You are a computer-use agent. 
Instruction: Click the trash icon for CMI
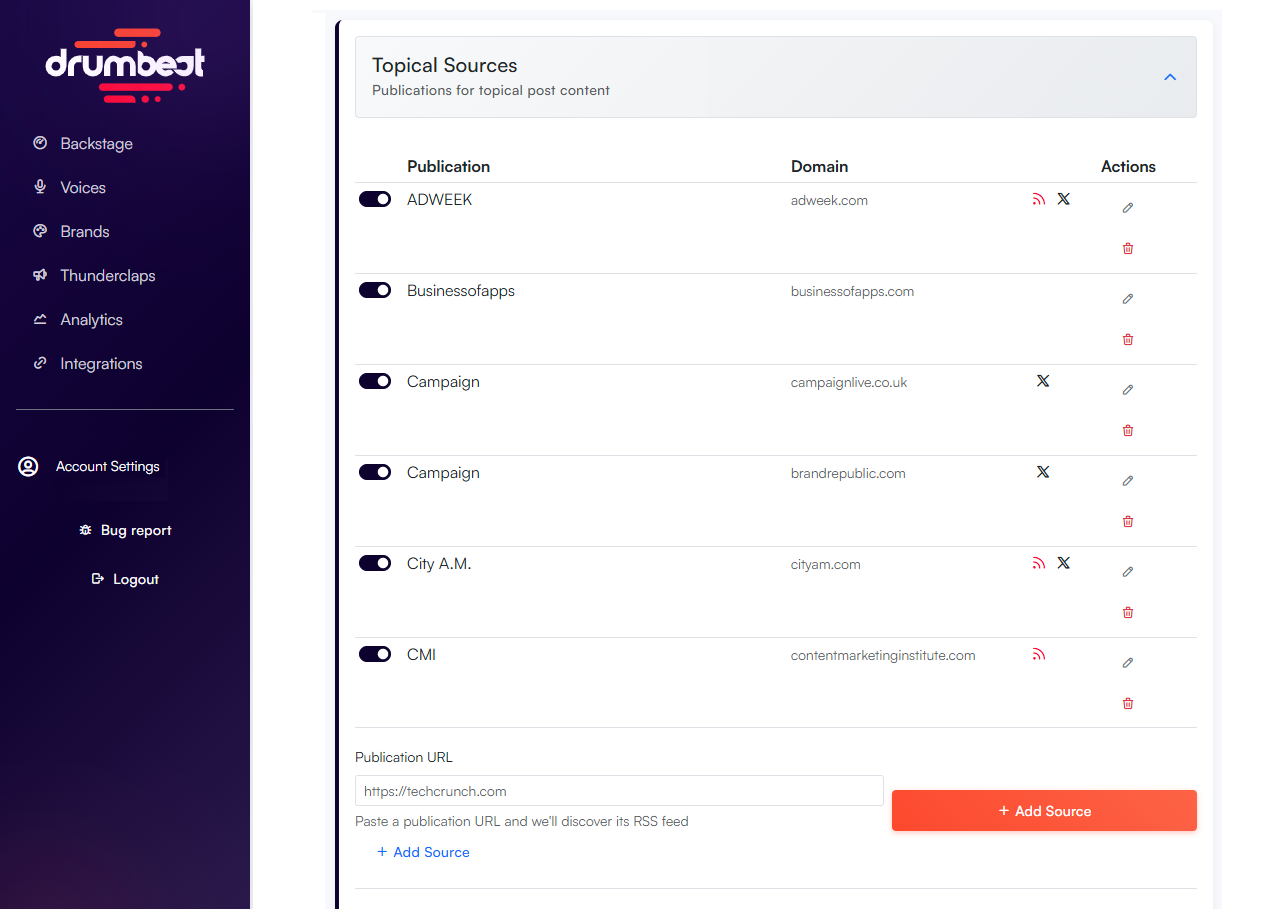pyautogui.click(x=1128, y=704)
